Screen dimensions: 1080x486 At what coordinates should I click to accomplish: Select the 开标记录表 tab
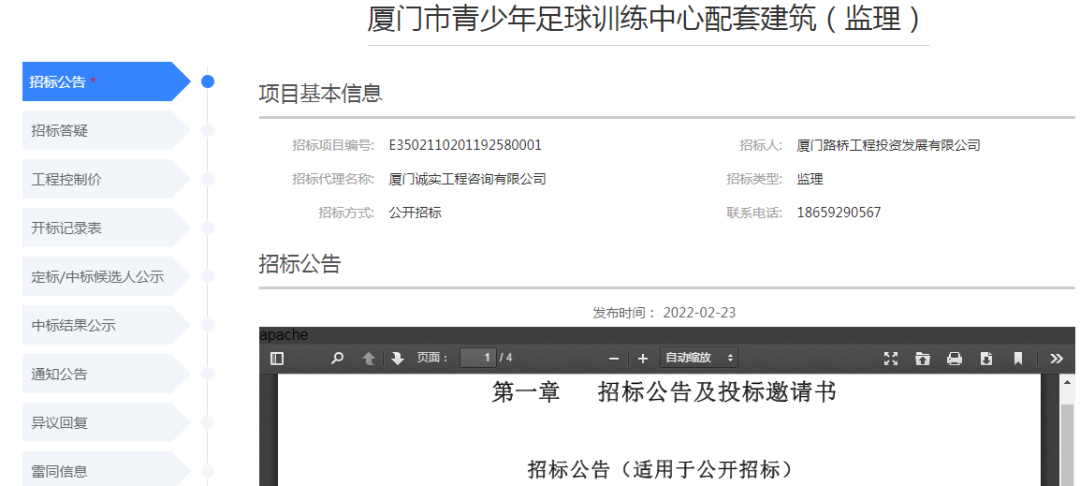pyautogui.click(x=106, y=228)
